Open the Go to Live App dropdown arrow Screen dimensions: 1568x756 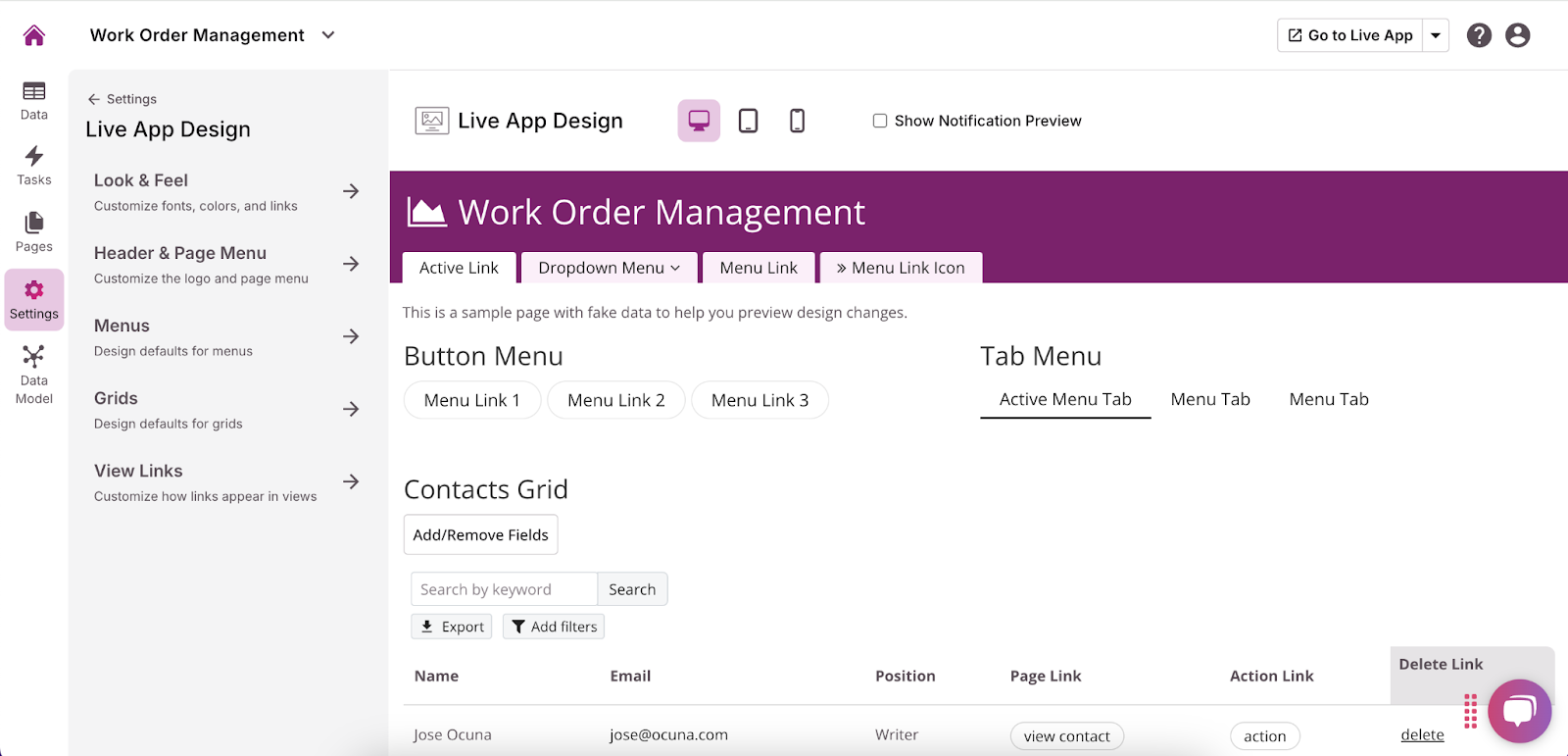pos(1436,35)
